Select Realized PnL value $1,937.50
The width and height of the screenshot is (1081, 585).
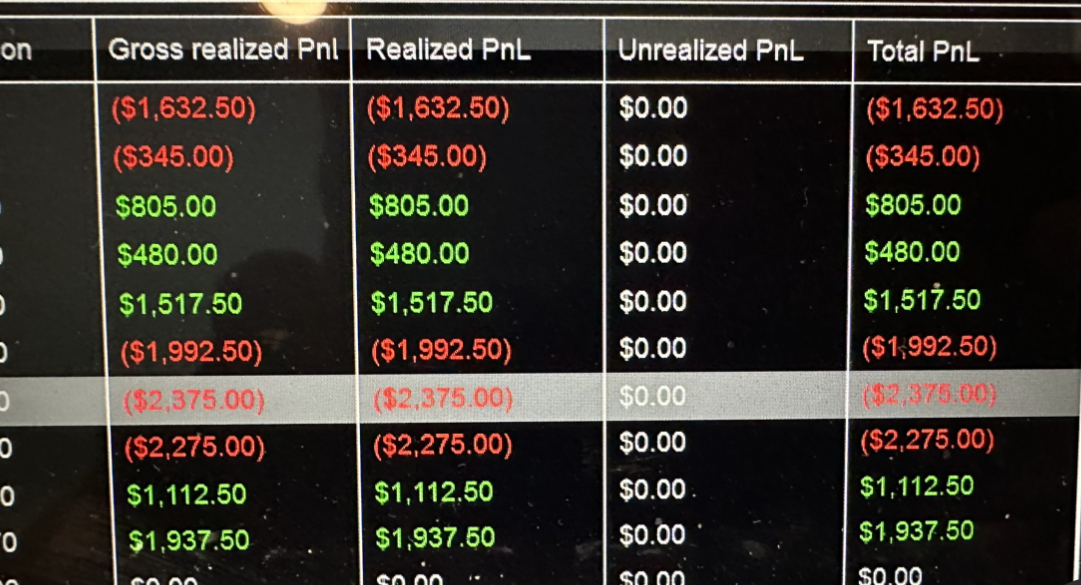[x=435, y=537]
